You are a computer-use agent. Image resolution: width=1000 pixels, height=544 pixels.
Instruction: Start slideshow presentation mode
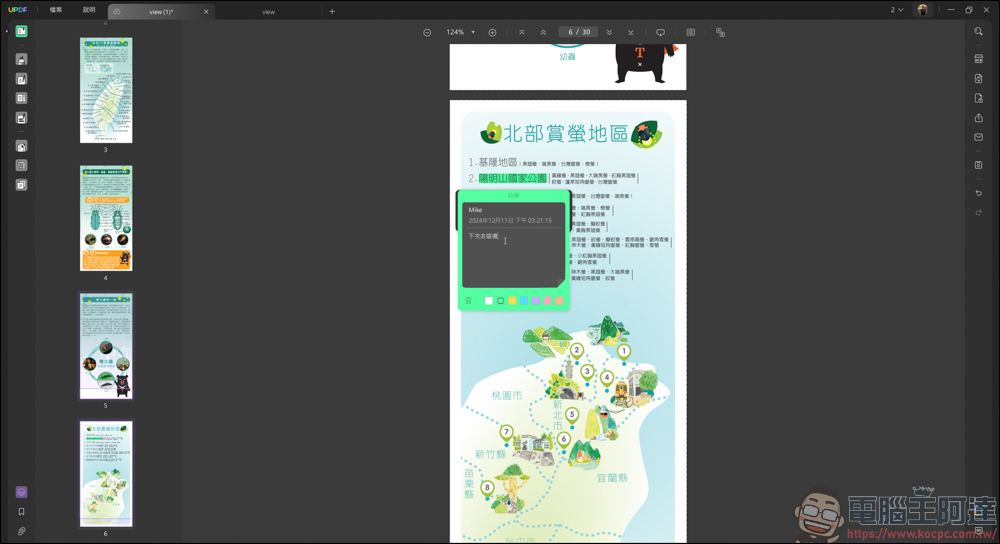click(x=661, y=33)
